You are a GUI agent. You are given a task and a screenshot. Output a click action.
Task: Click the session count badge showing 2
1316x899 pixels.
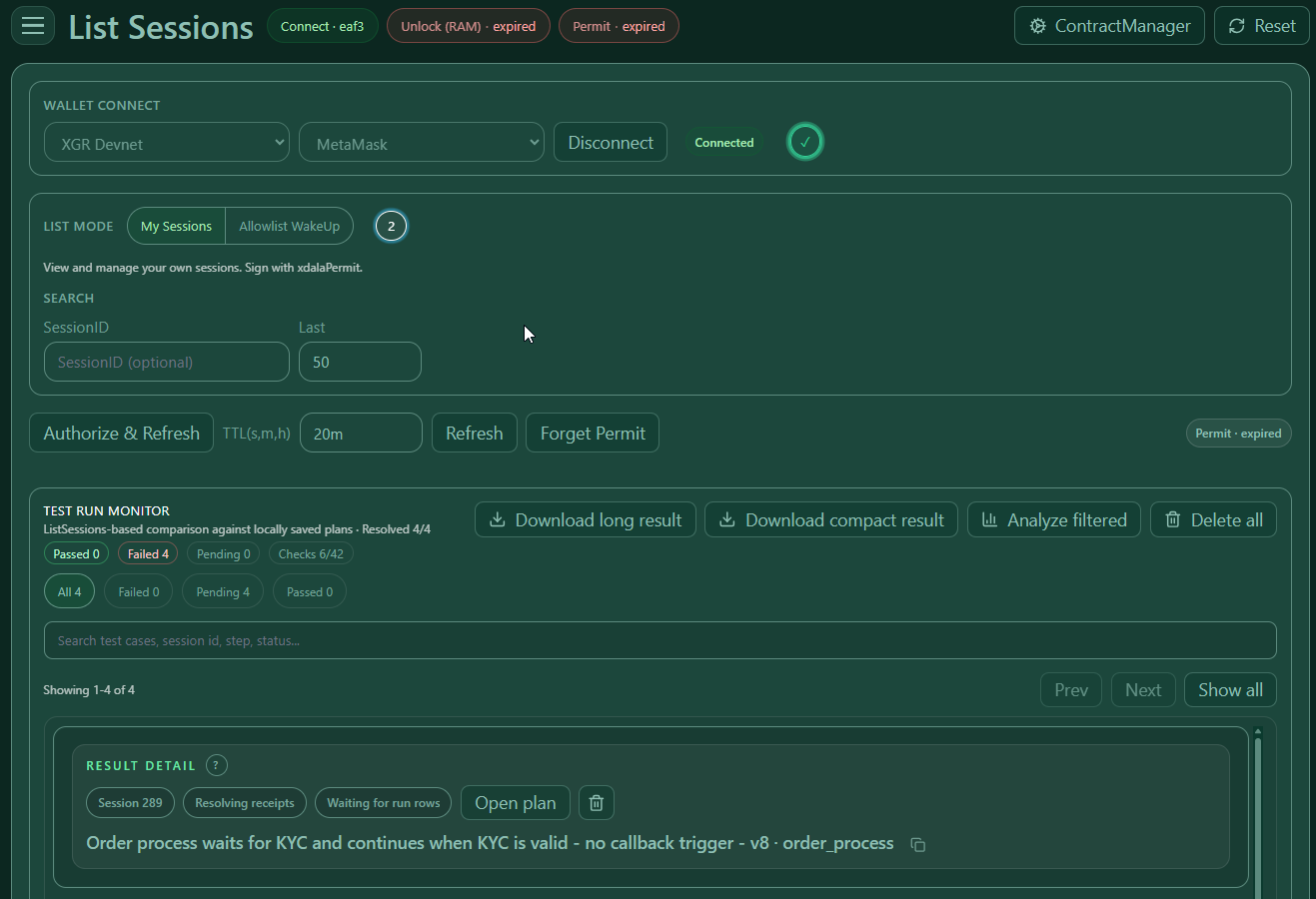391,226
